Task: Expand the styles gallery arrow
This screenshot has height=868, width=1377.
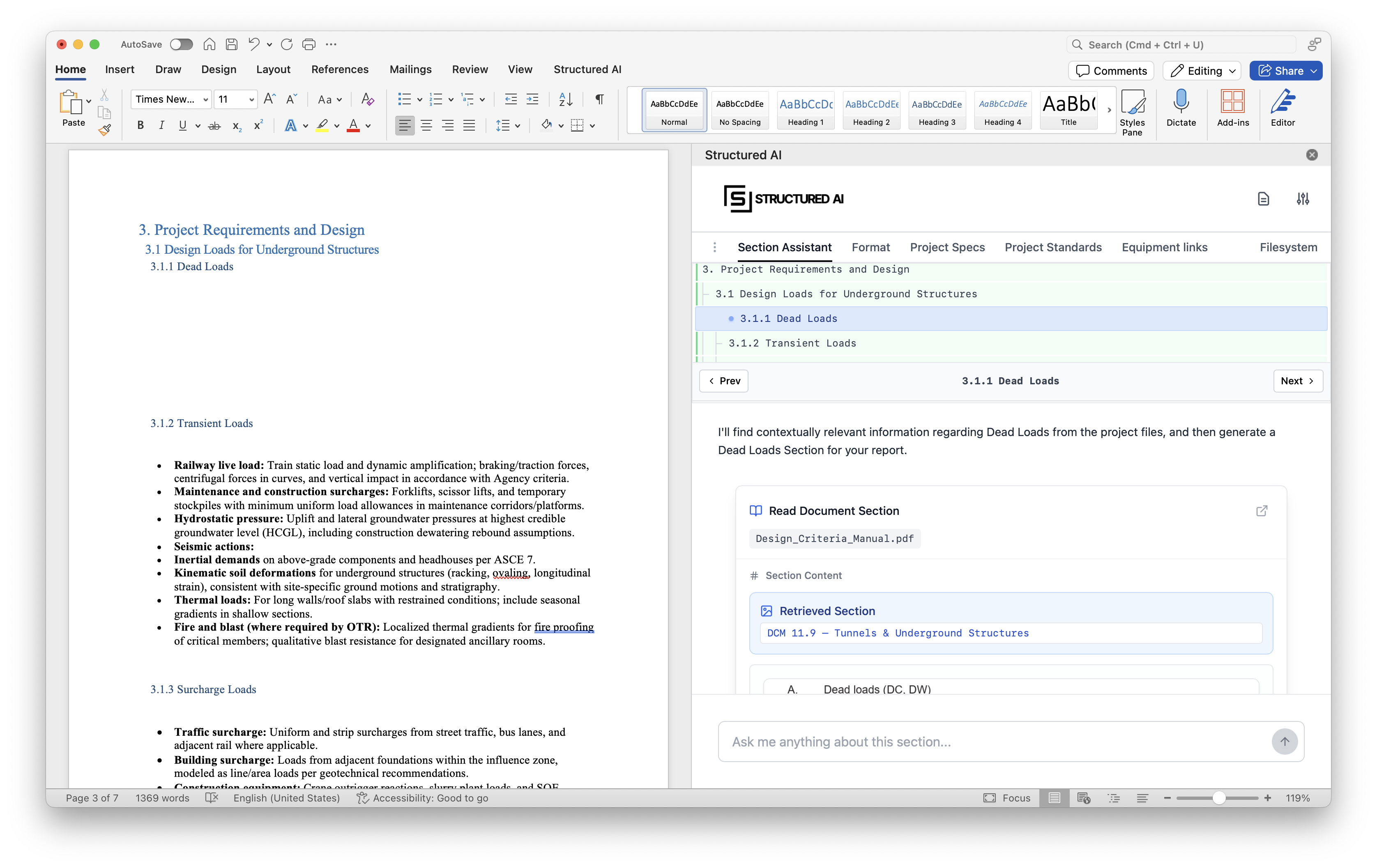Action: (x=1109, y=110)
